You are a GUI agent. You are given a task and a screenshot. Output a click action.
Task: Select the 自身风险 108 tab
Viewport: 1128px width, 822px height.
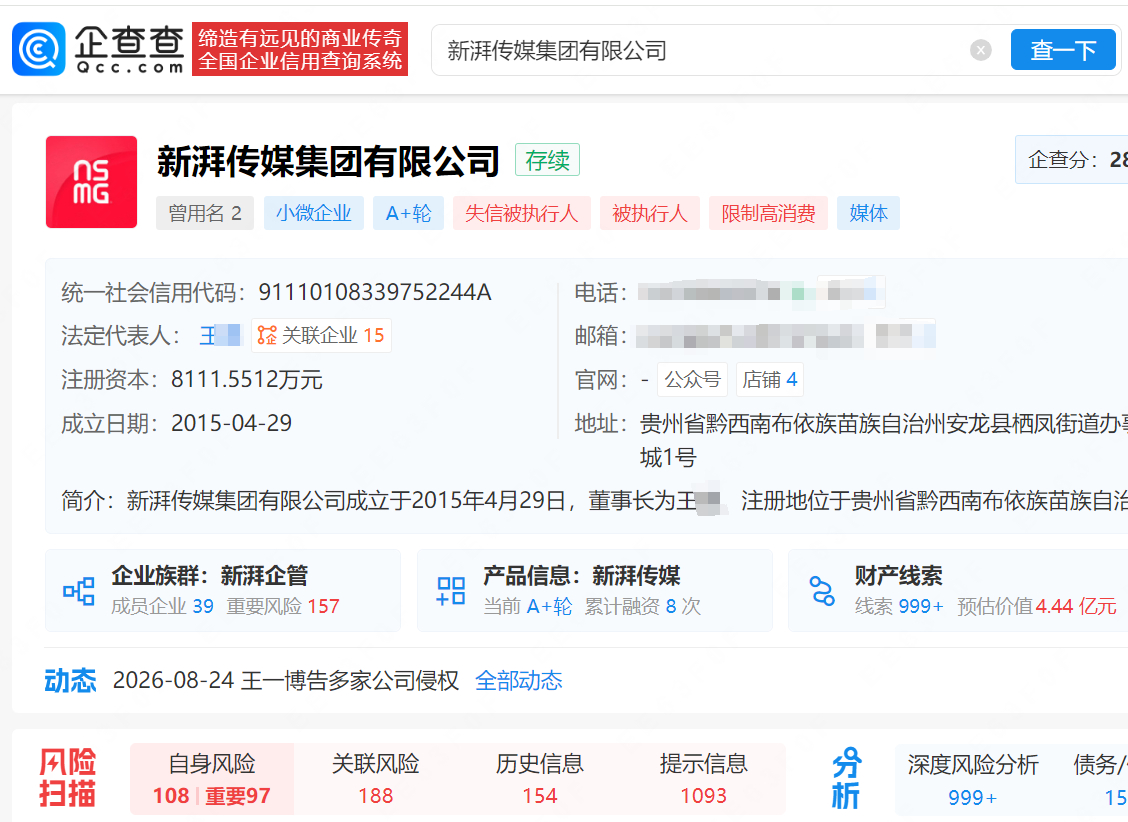[212, 780]
